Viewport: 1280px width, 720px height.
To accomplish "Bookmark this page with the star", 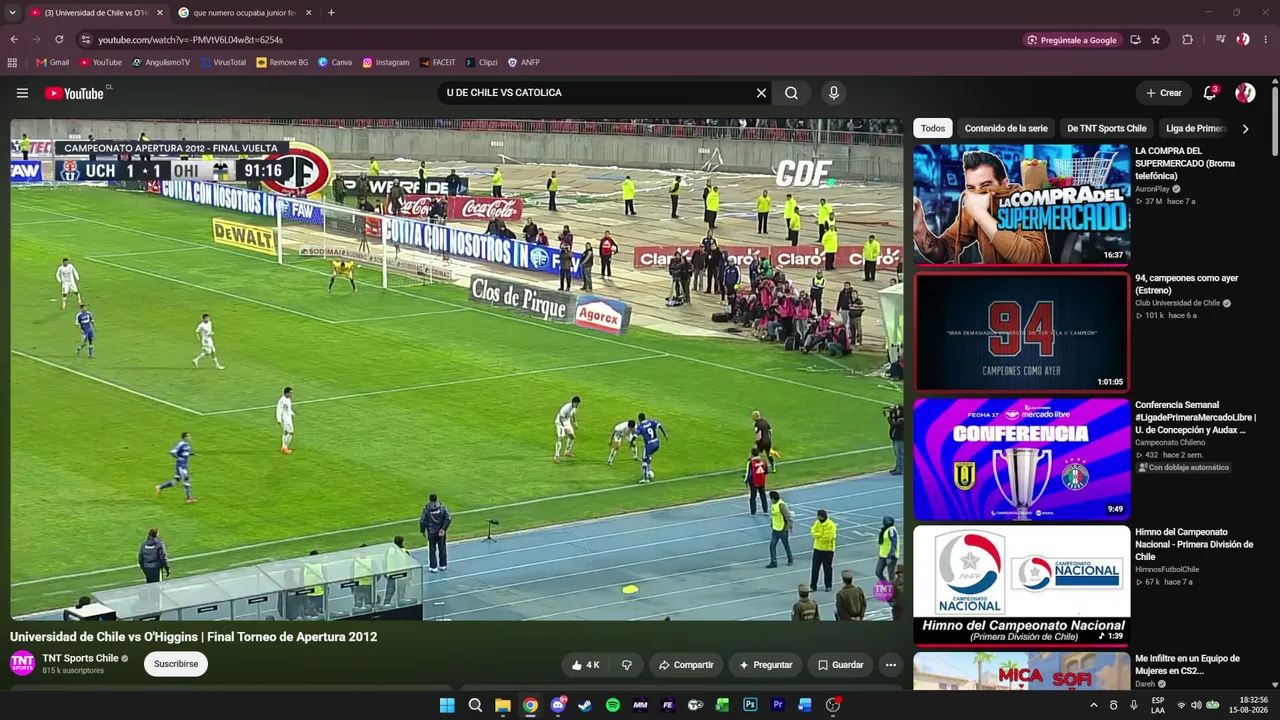I will tap(1156, 40).
